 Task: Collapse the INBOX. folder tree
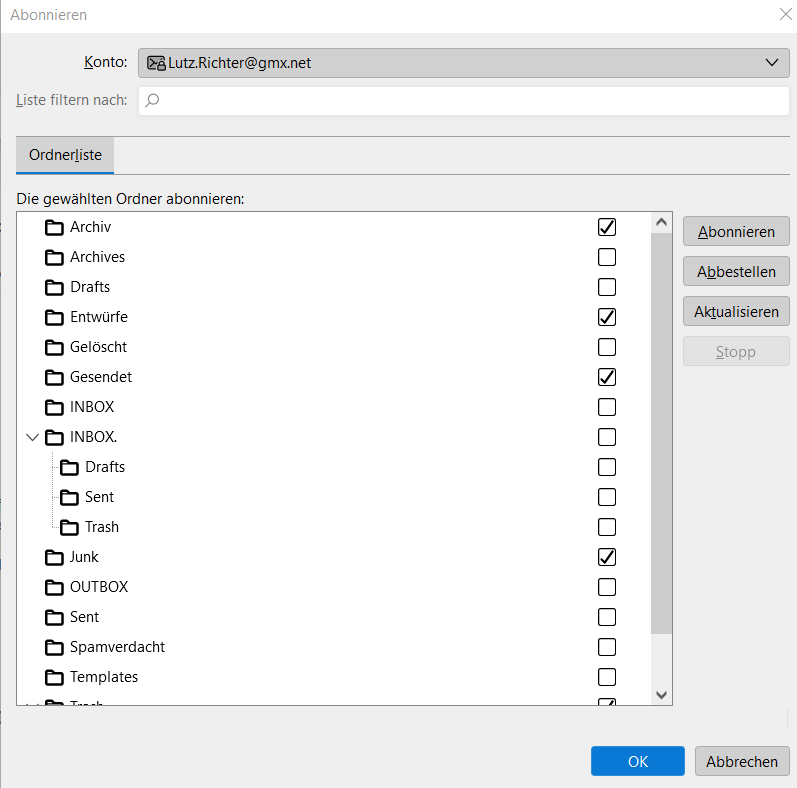click(32, 437)
